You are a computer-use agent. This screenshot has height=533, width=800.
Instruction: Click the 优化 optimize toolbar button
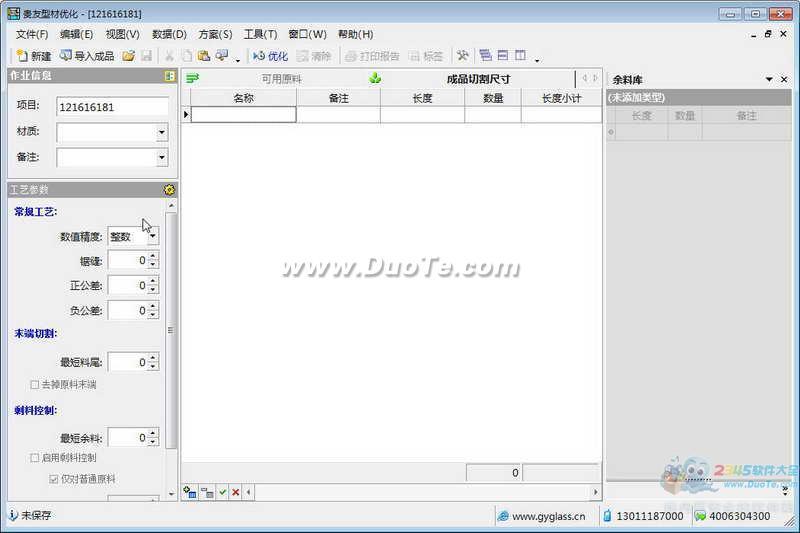pyautogui.click(x=270, y=56)
